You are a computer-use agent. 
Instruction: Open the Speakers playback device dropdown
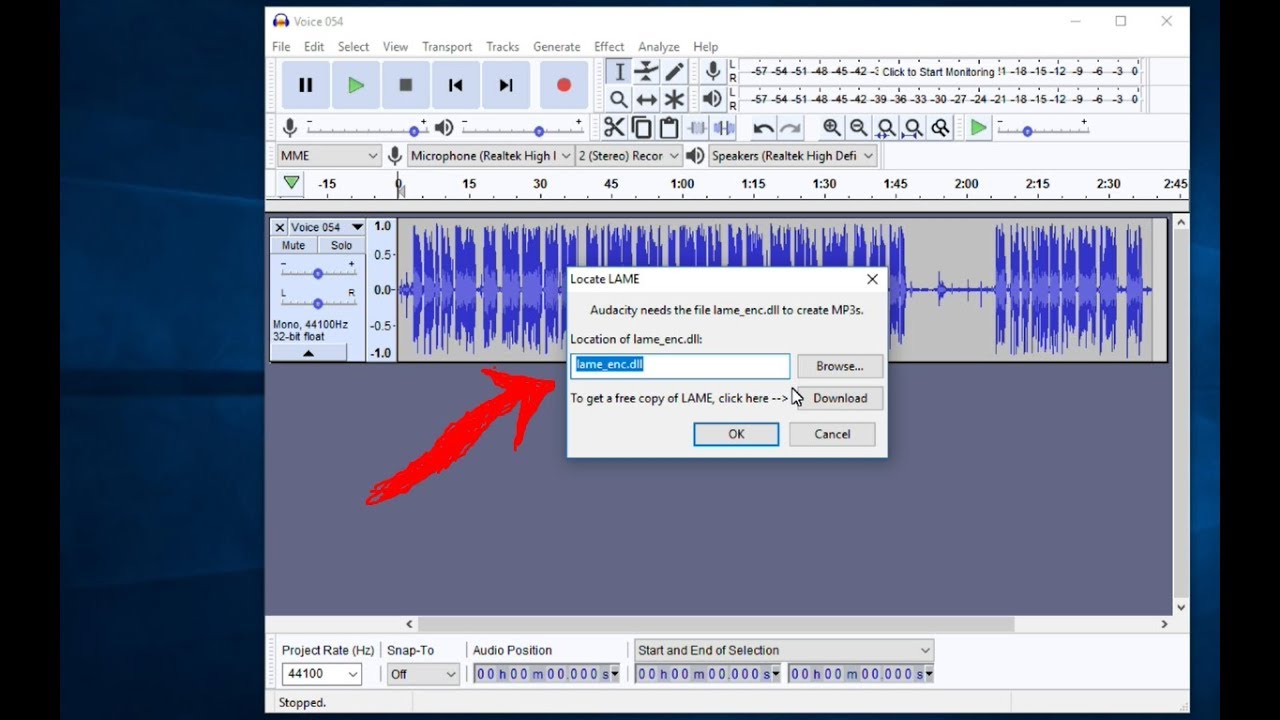pos(793,156)
